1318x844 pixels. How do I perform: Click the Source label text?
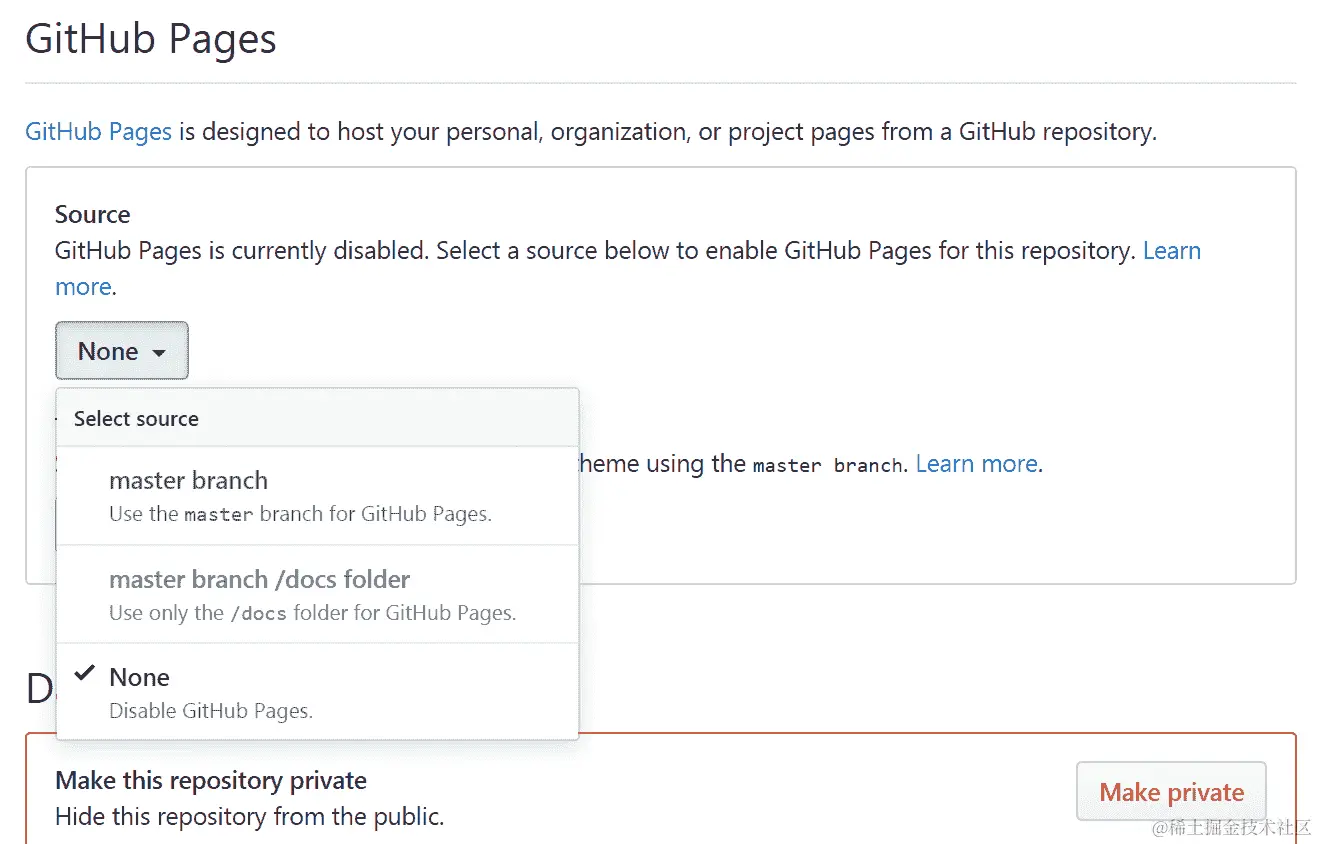pyautogui.click(x=92, y=214)
